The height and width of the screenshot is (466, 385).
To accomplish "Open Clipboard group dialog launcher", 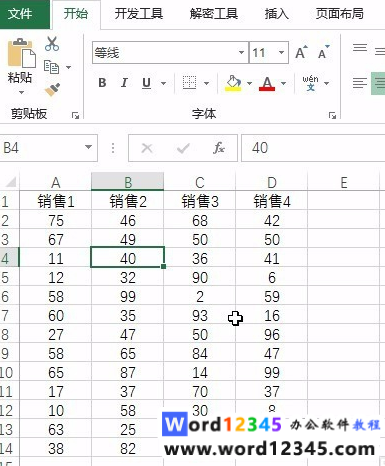I will pos(76,115).
